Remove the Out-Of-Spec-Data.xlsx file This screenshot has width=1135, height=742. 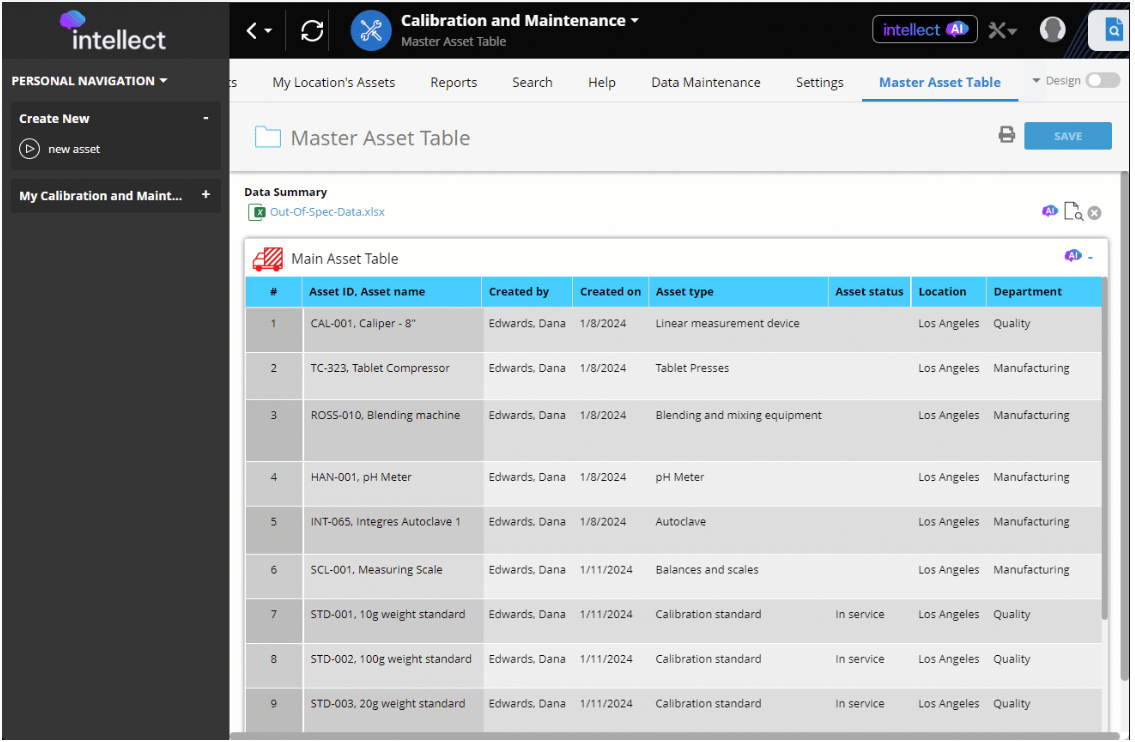[x=1093, y=211]
